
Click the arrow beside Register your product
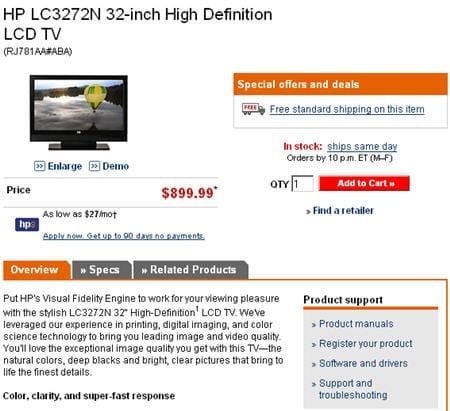pos(314,345)
